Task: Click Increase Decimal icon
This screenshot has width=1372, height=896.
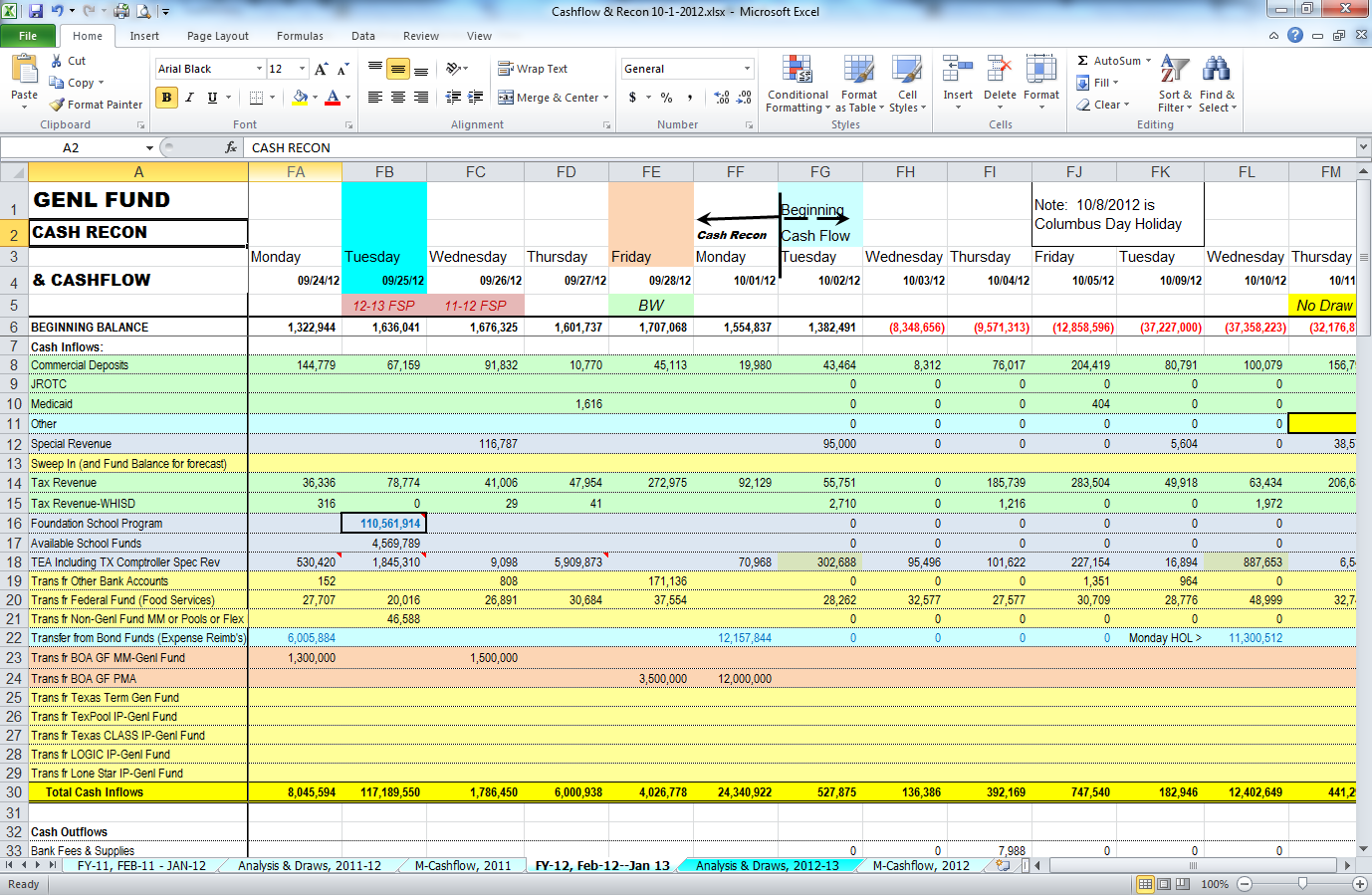Action: tap(722, 98)
